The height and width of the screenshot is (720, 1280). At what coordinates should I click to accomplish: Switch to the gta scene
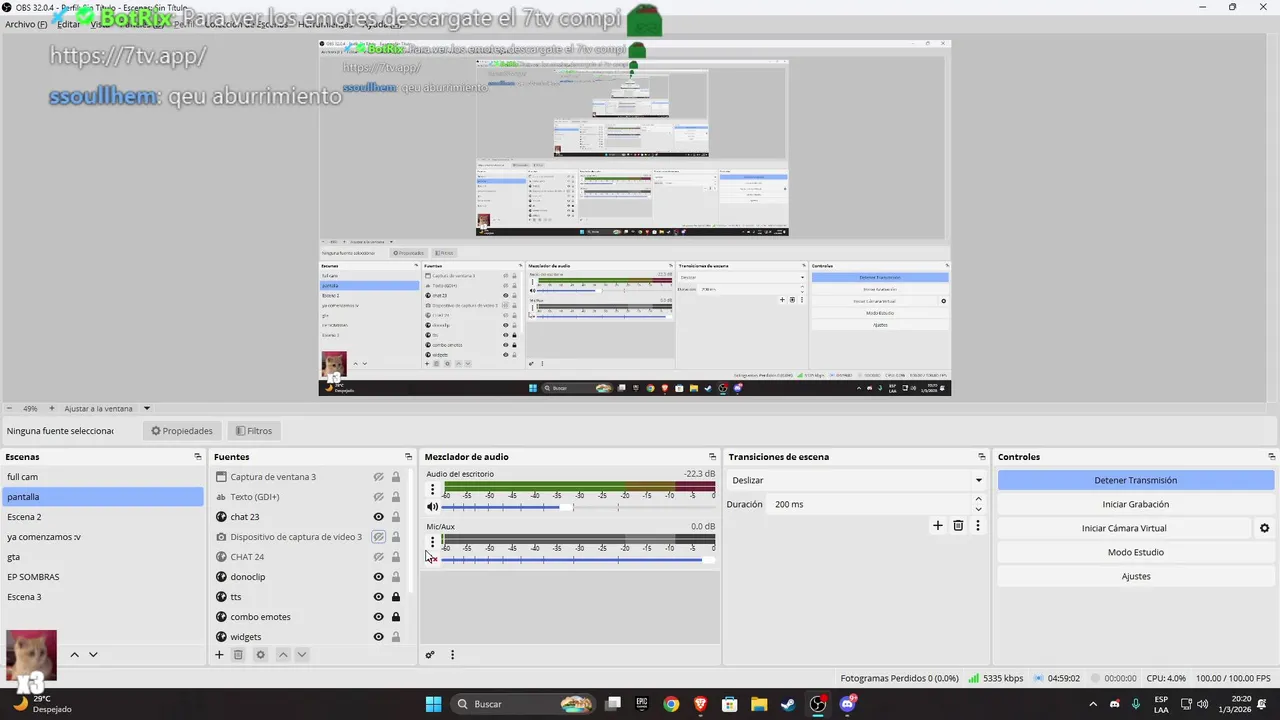(102, 557)
